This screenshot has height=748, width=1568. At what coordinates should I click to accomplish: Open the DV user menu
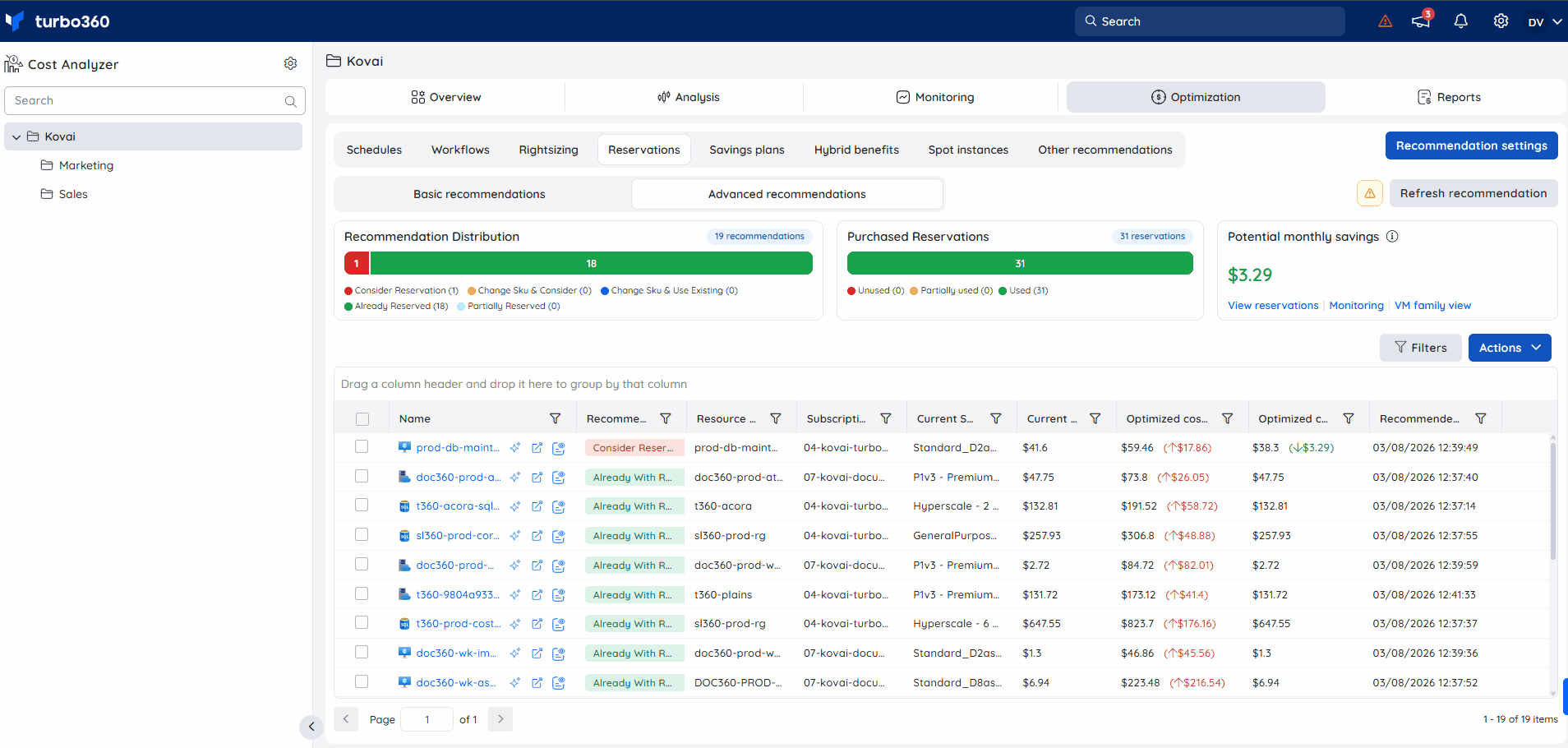click(1545, 22)
